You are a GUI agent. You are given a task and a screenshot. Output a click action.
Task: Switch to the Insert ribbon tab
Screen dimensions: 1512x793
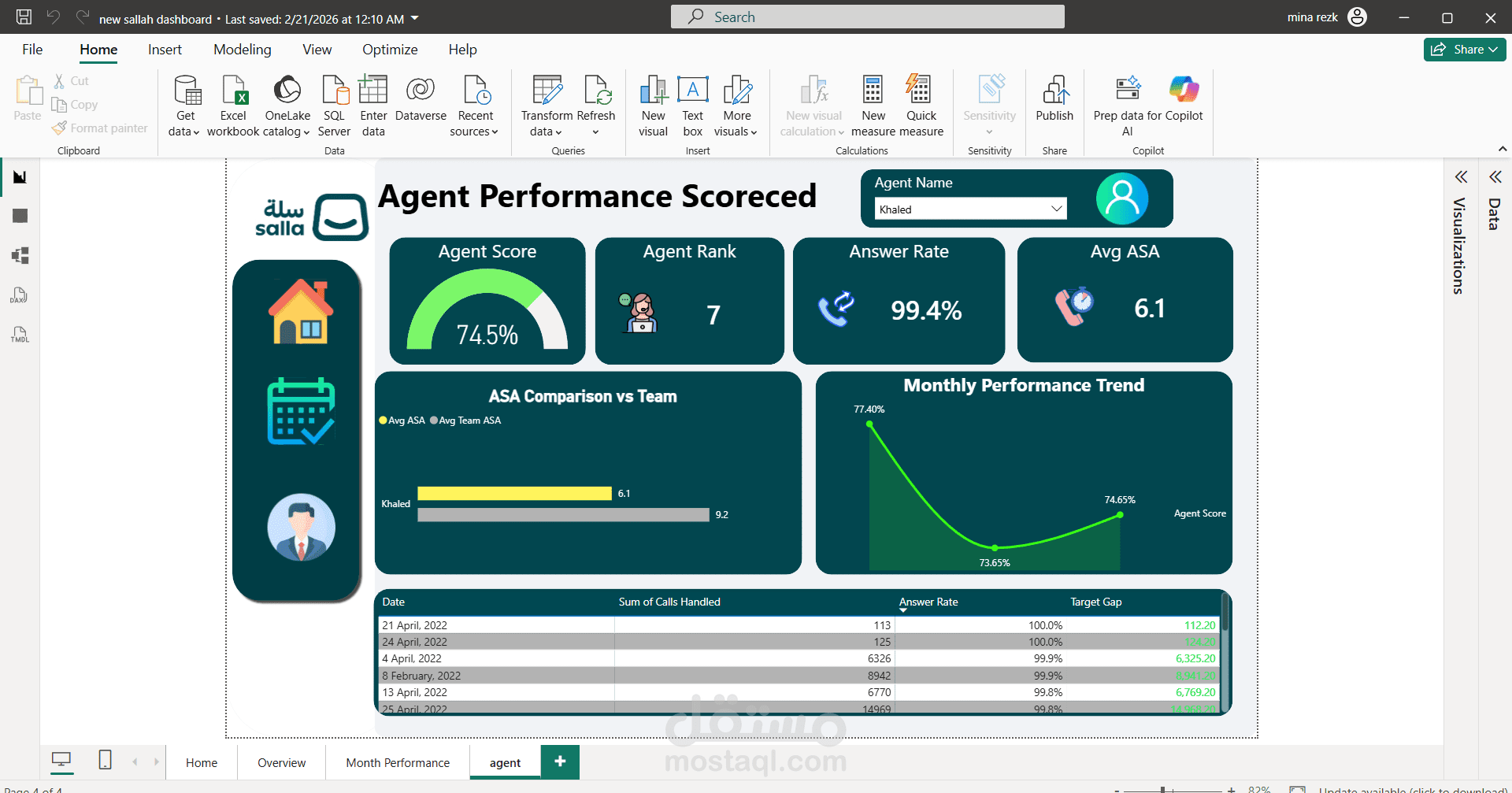tap(165, 50)
